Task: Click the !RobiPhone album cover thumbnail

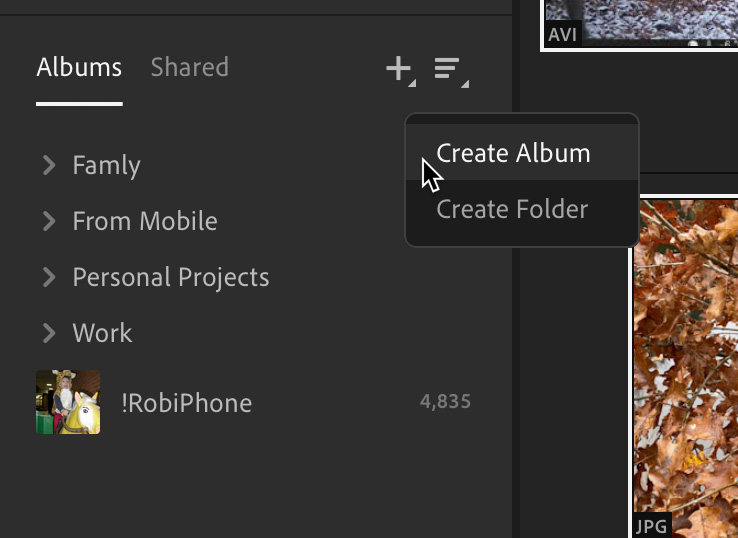Action: pyautogui.click(x=68, y=402)
